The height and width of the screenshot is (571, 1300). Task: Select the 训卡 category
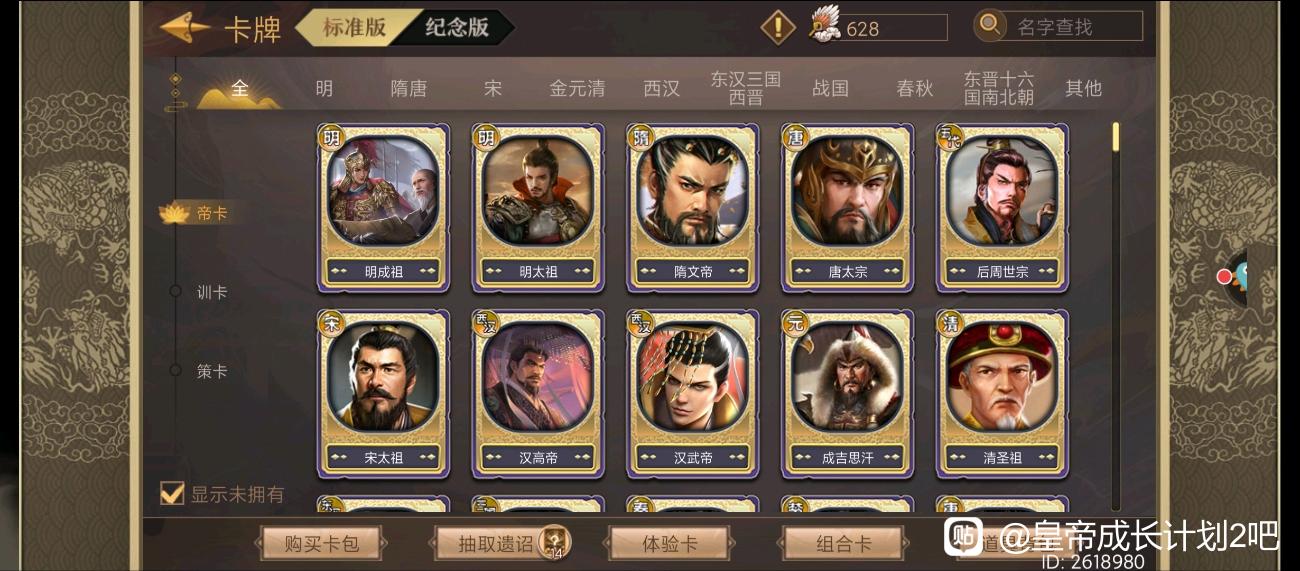pyautogui.click(x=211, y=292)
